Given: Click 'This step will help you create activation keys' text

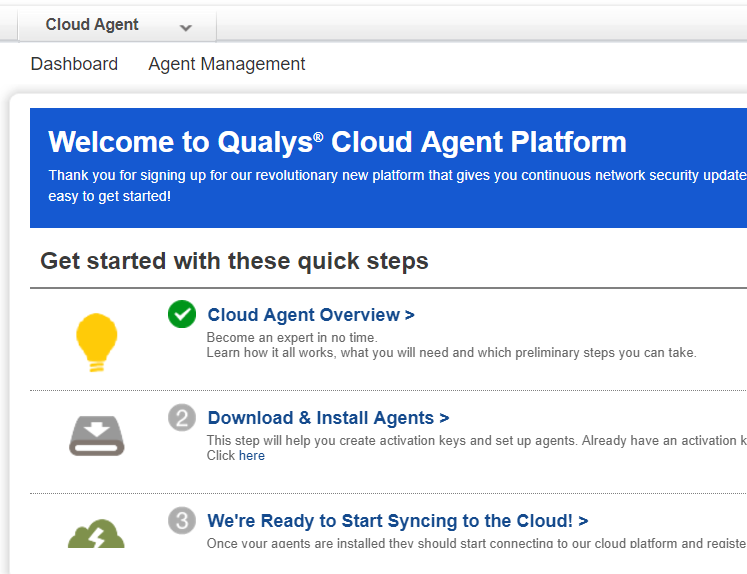Looking at the screenshot, I should tap(477, 441).
